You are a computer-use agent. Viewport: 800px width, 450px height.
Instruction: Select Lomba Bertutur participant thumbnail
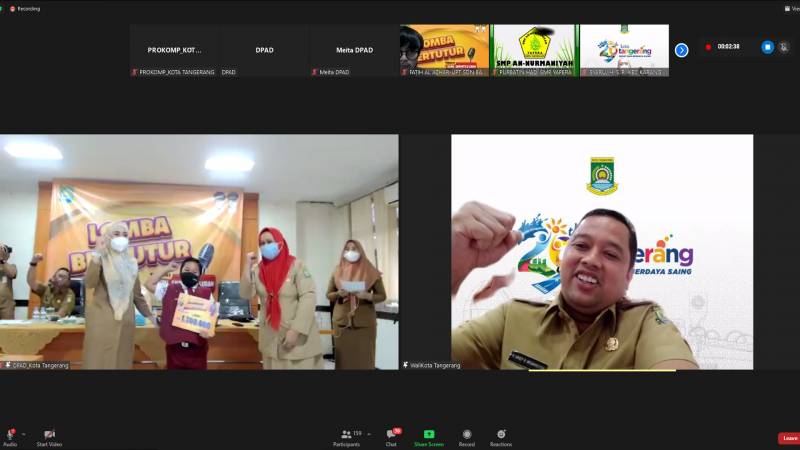[444, 50]
